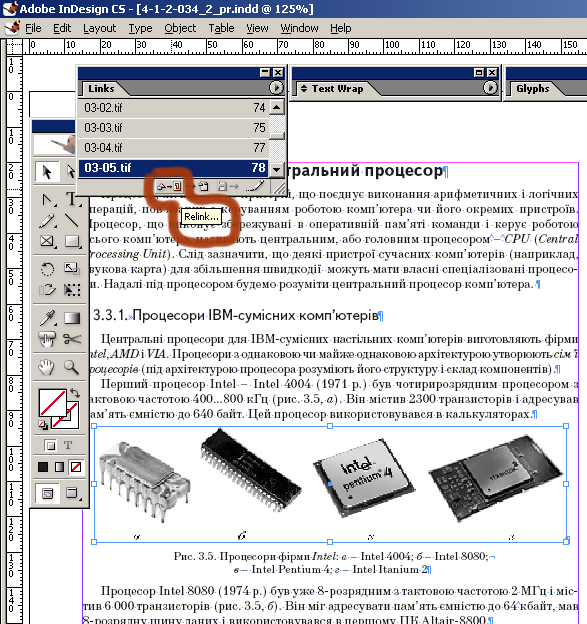Select the Pen tool
Screen dimensions: 587x624
click(48, 199)
